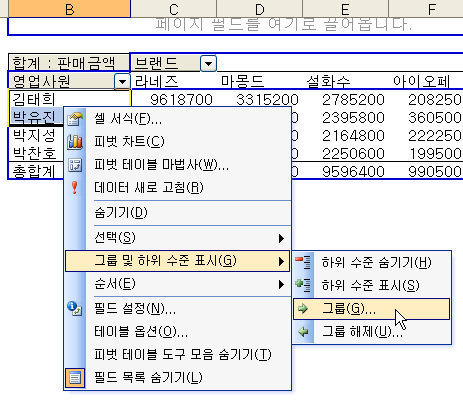Choose 데이터 새로 고침(R)
The width and height of the screenshot is (463, 402).
pos(178,188)
